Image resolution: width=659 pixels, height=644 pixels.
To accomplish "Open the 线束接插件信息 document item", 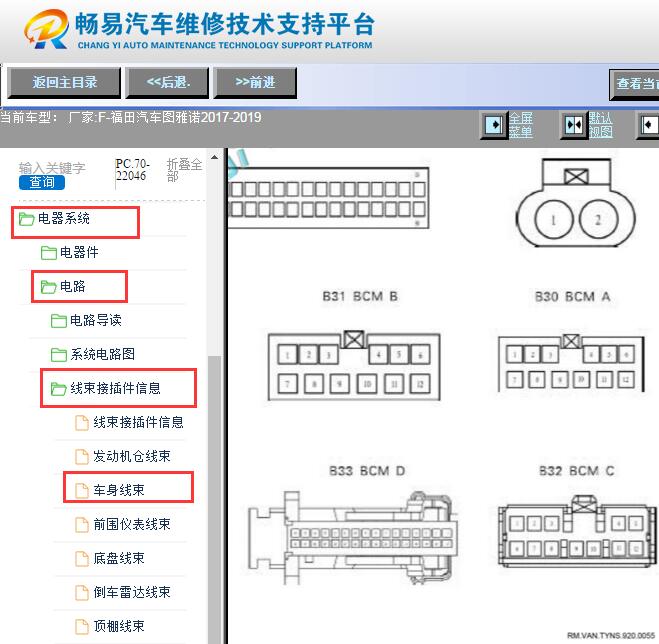I will point(138,422).
